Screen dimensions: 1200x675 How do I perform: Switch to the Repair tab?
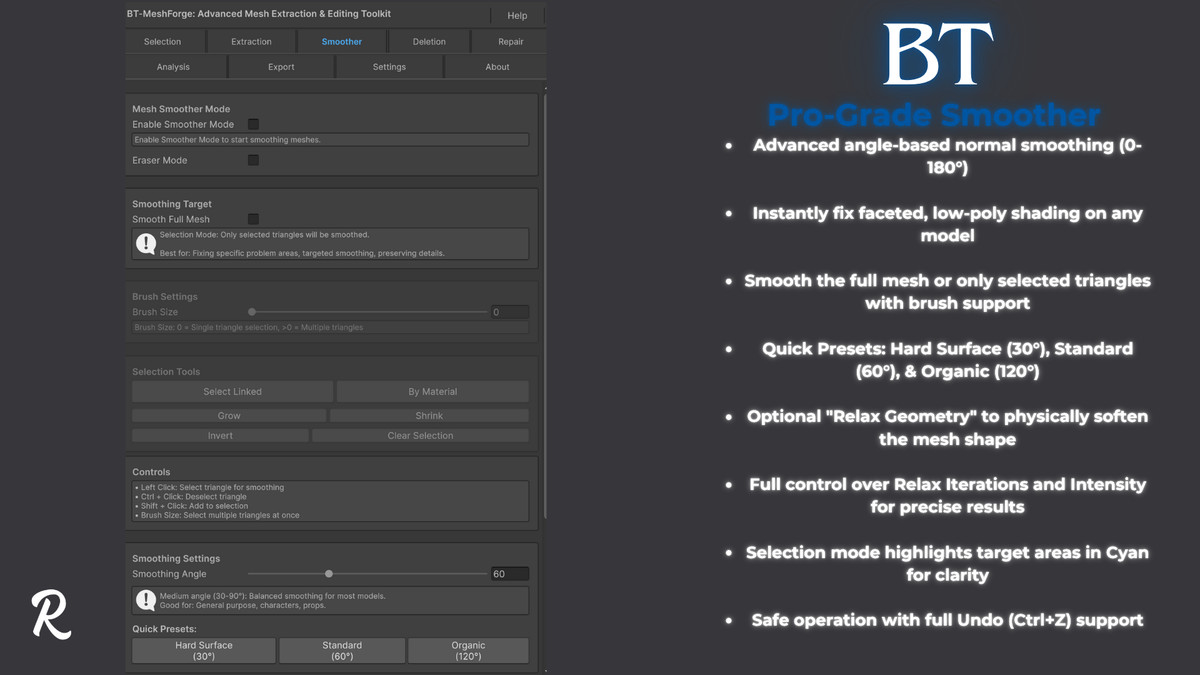point(509,41)
